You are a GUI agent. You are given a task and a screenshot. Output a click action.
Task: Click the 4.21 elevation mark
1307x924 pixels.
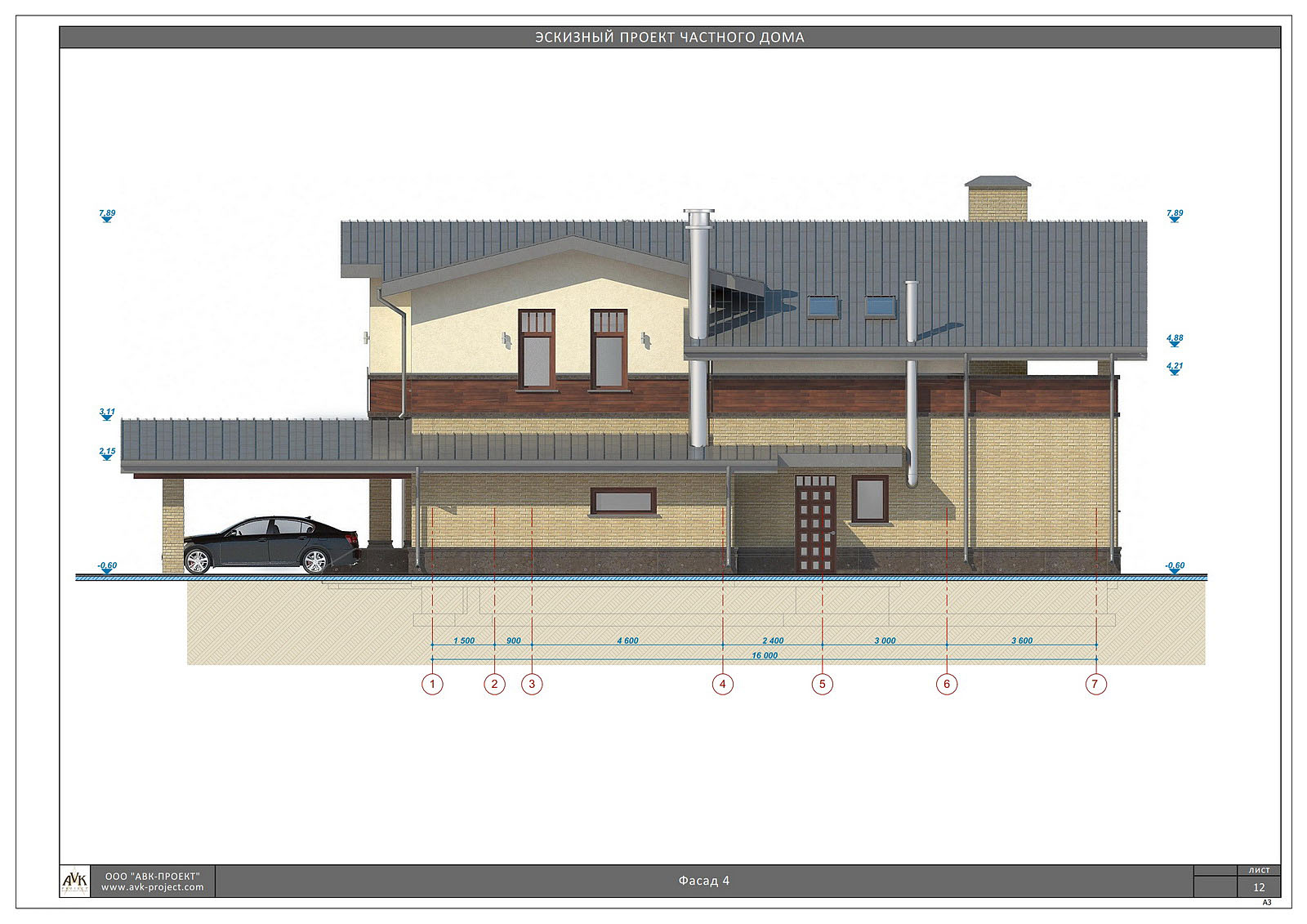coord(1175,368)
